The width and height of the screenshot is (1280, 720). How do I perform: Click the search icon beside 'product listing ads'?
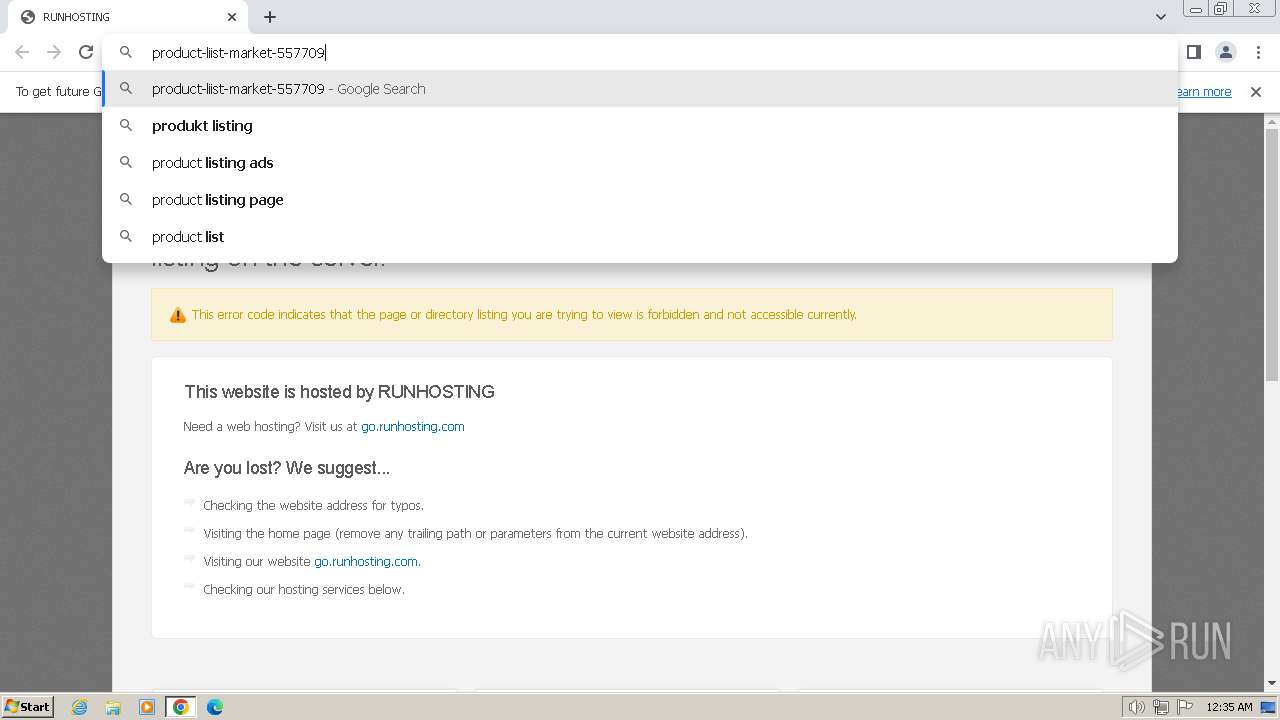tap(126, 163)
